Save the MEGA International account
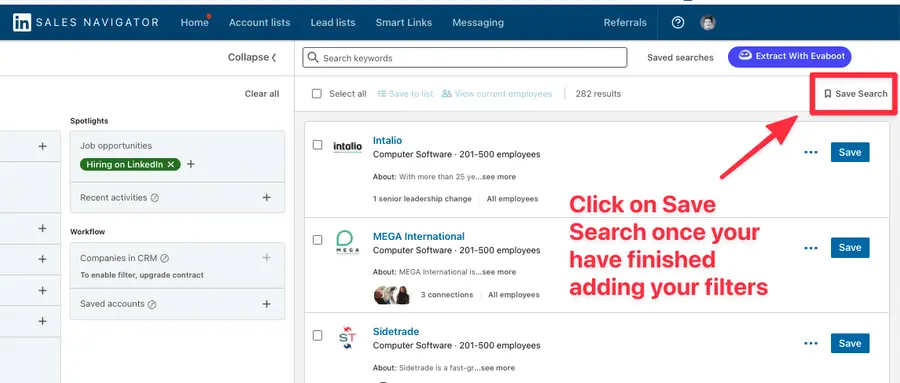This screenshot has width=900, height=383. click(x=850, y=247)
